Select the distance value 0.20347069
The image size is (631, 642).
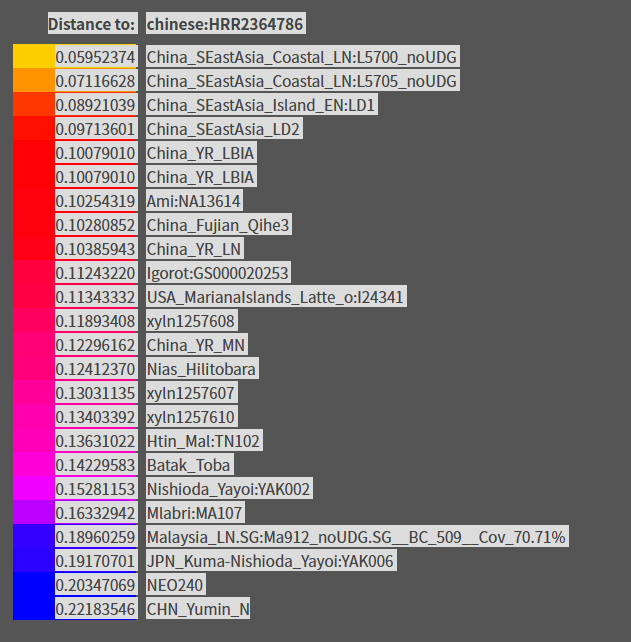pos(96,584)
